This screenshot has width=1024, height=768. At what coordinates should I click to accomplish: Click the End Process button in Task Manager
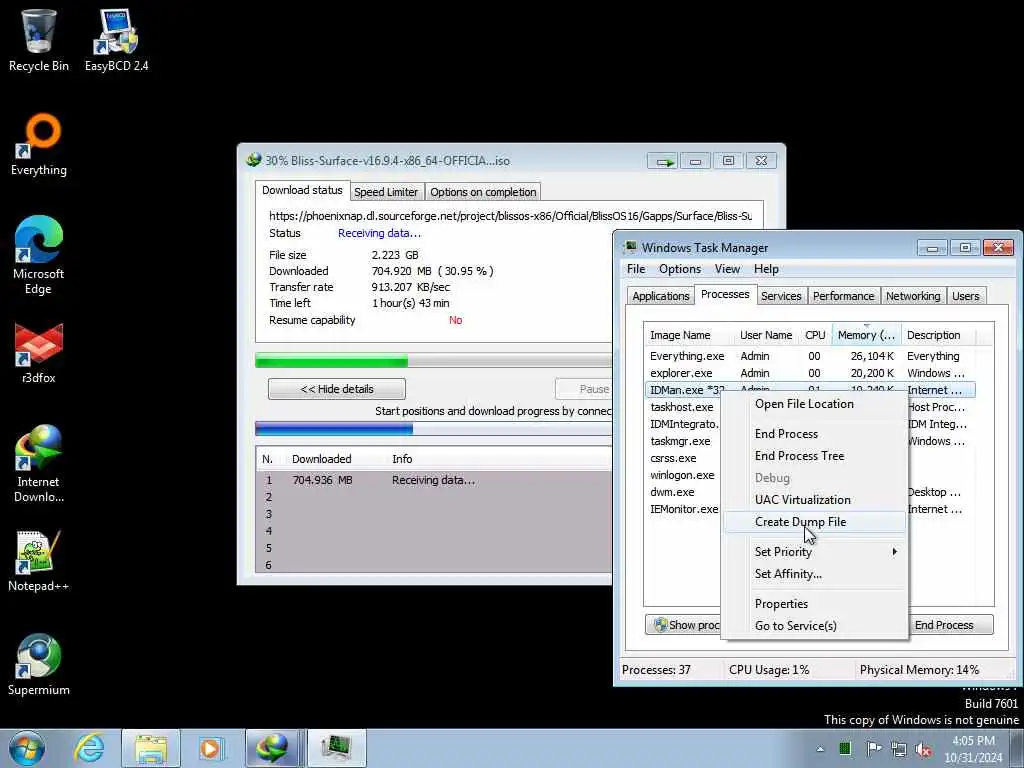tap(952, 625)
